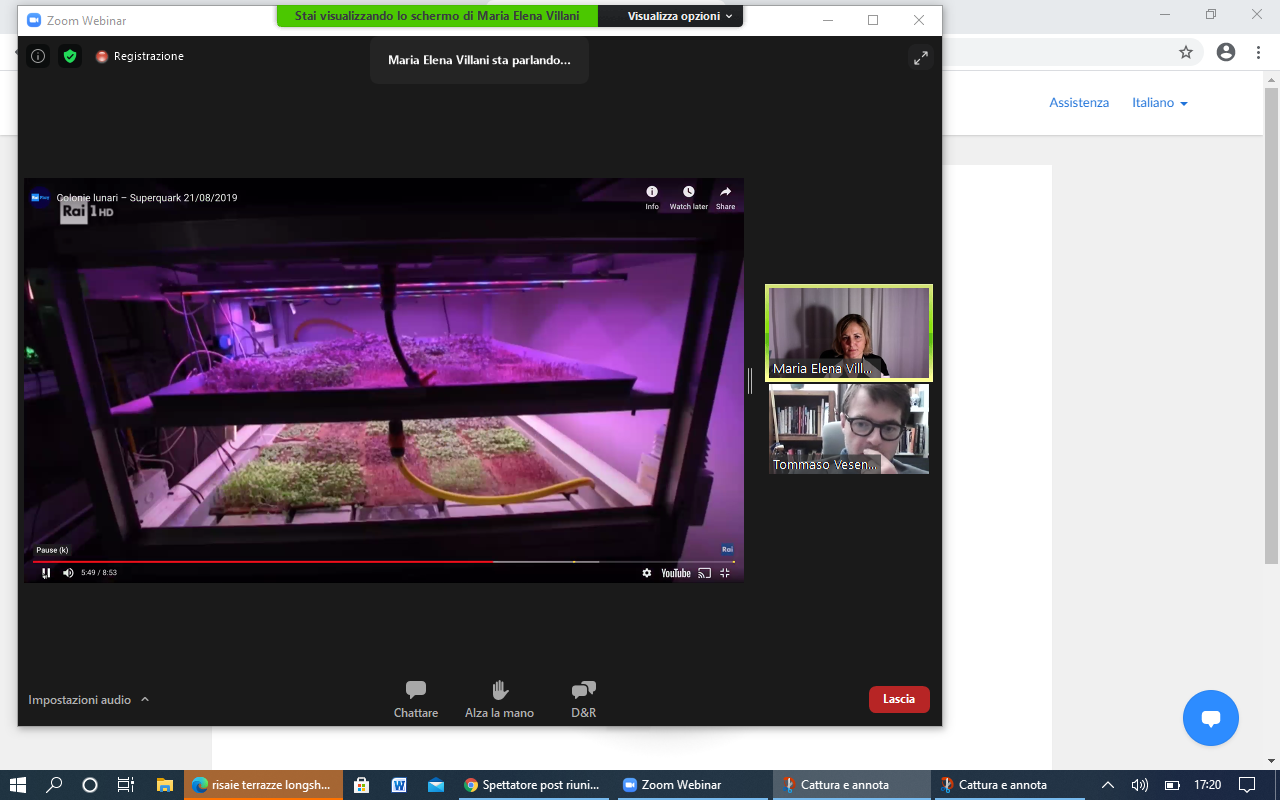Select Tommaso Vesentini's video thumbnail
The image size is (1280, 800).
click(x=849, y=429)
